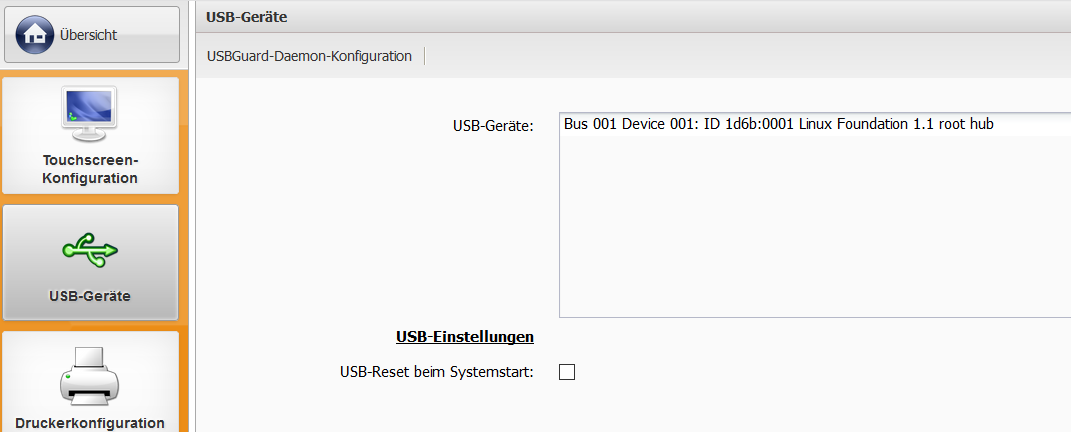Enable USB-Reset beim Systemstart checkbox

click(567, 372)
